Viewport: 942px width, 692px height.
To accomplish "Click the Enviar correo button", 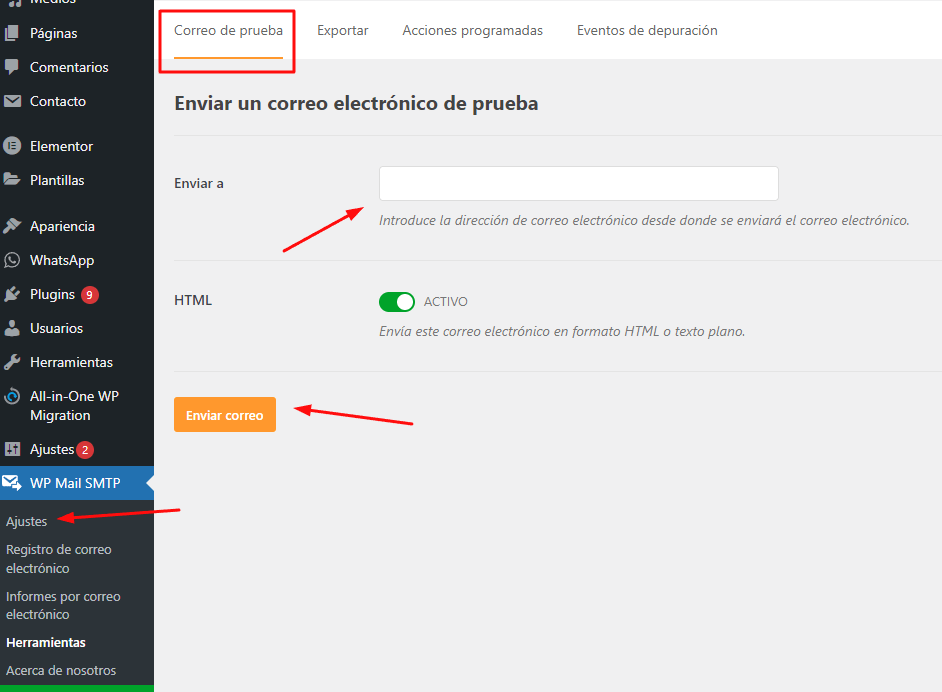I will point(225,414).
